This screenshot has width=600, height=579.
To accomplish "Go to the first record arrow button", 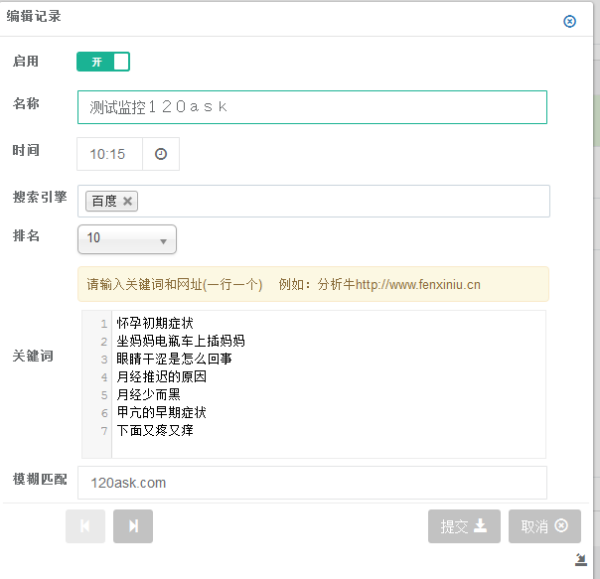I will tap(85, 526).
